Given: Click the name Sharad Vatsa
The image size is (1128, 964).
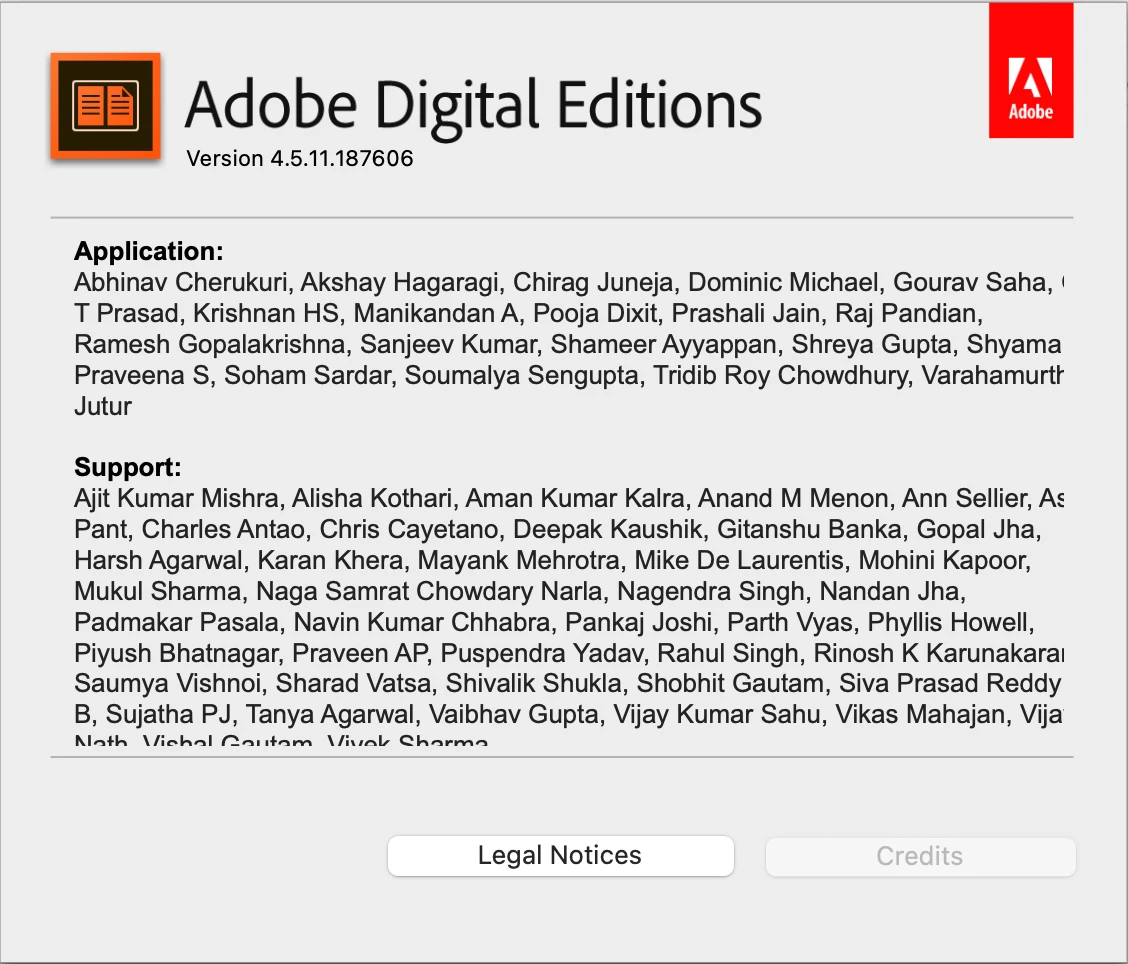Looking at the screenshot, I should [x=353, y=683].
